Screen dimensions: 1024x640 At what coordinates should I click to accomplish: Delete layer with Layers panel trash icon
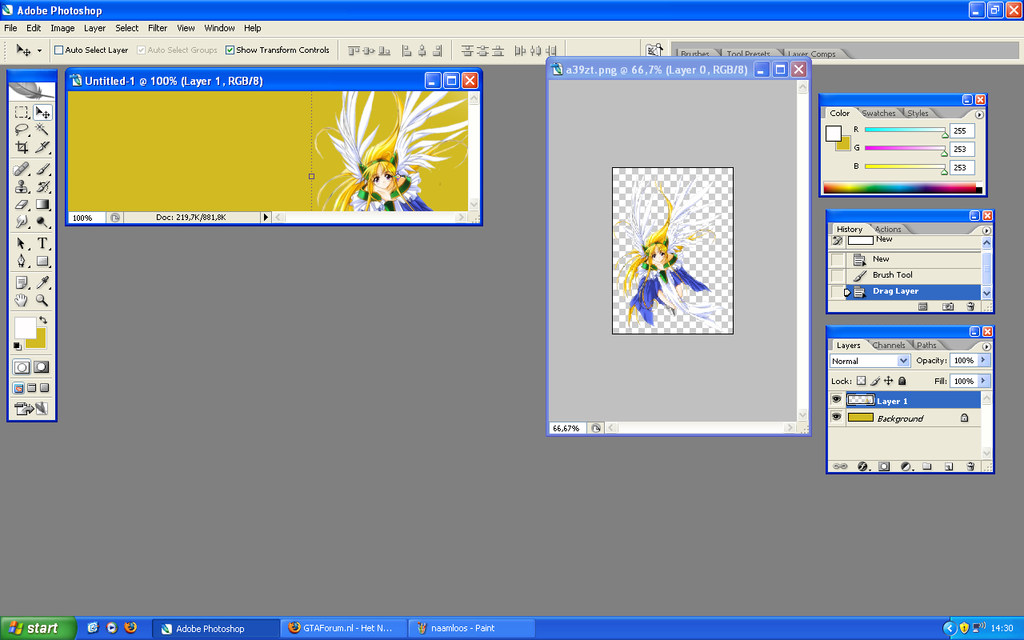(x=970, y=466)
